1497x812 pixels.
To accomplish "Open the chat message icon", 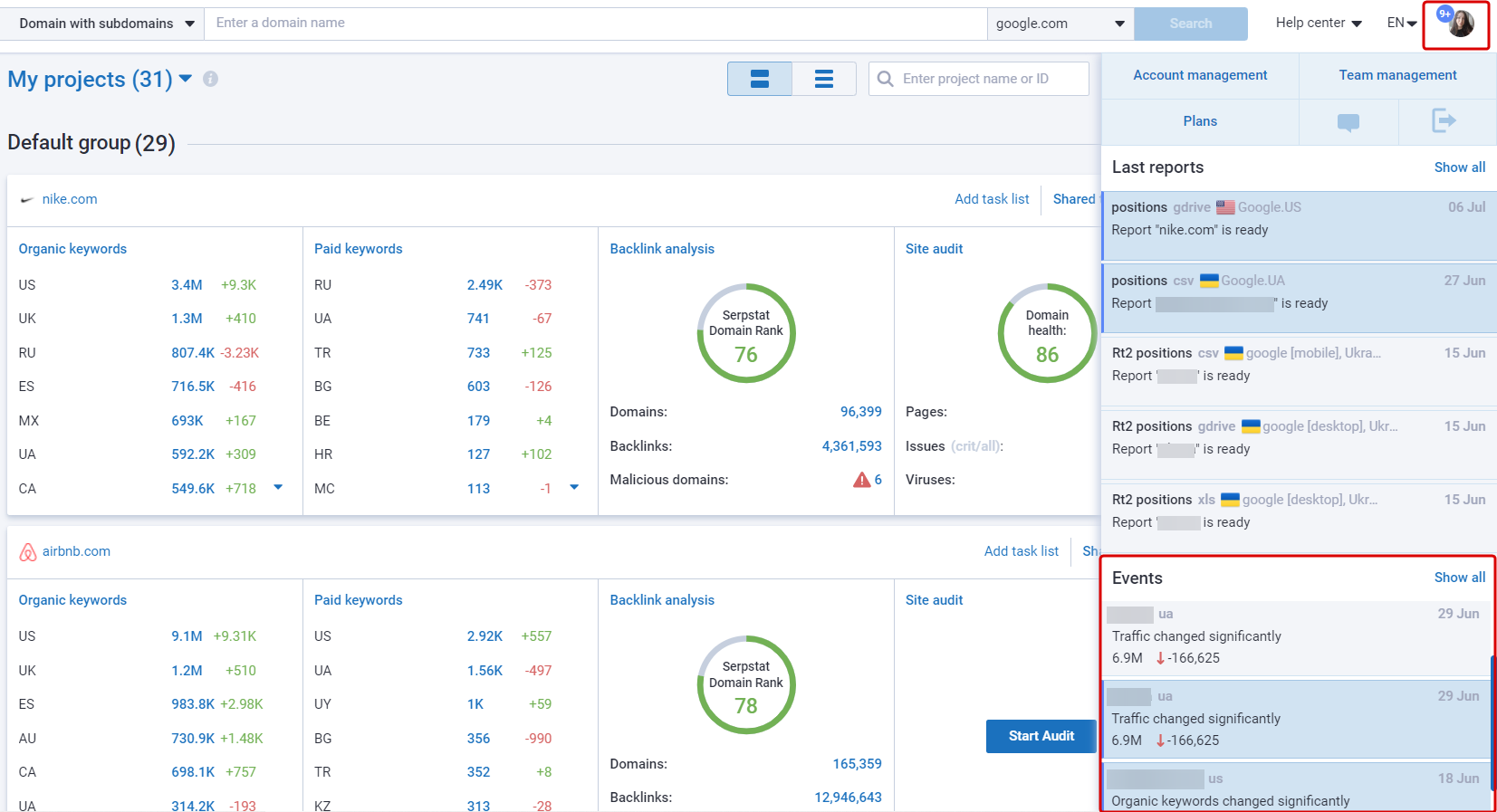I will pyautogui.click(x=1348, y=122).
